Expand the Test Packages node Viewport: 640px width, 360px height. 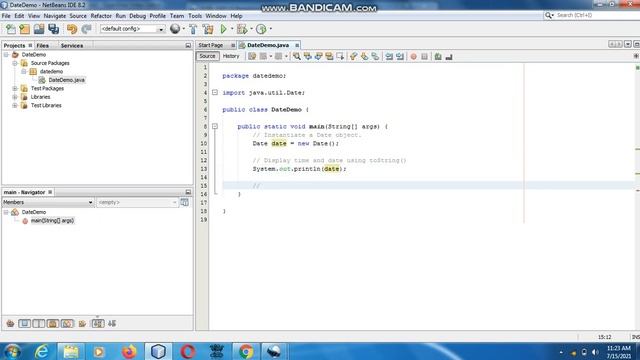[15, 88]
